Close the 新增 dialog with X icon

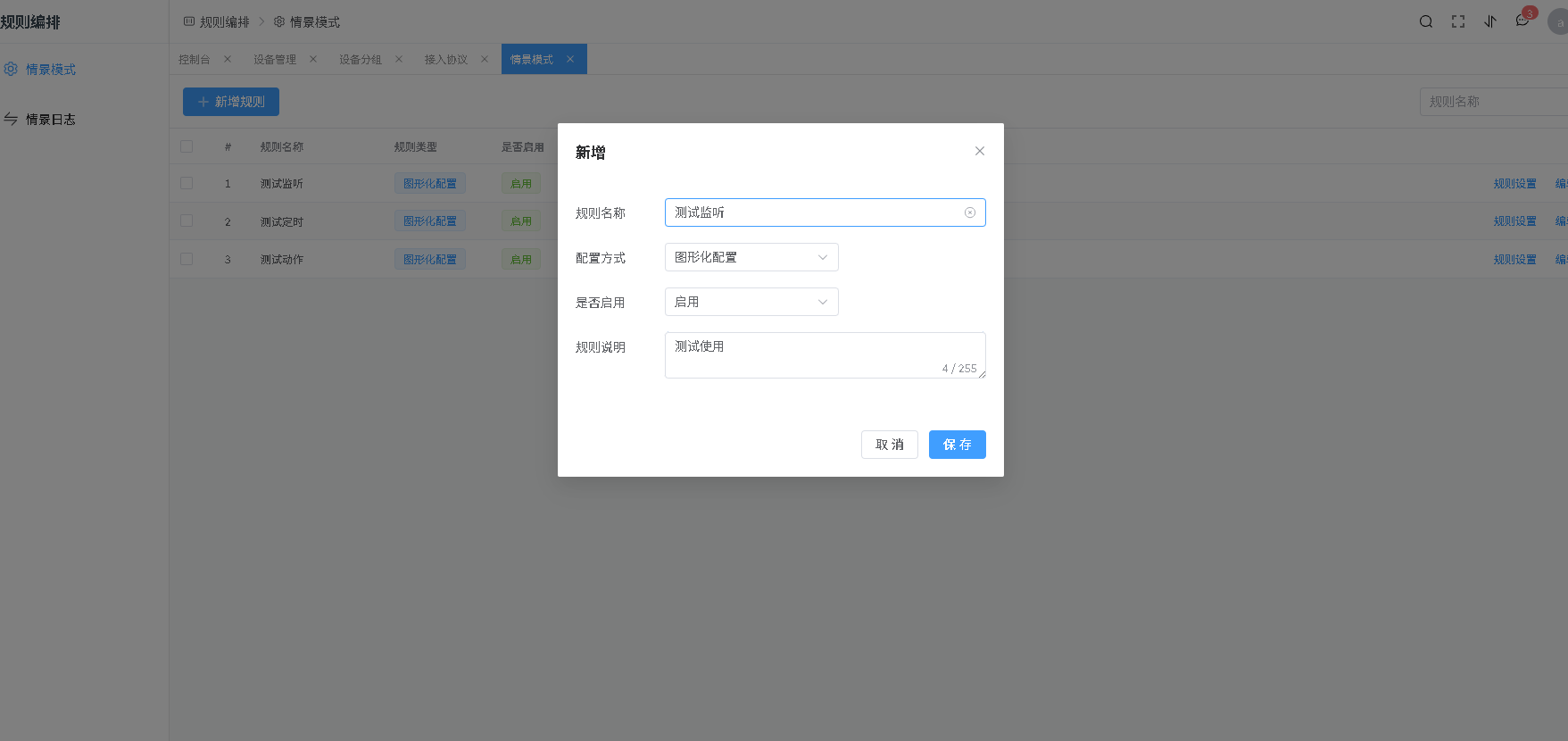pyautogui.click(x=980, y=151)
